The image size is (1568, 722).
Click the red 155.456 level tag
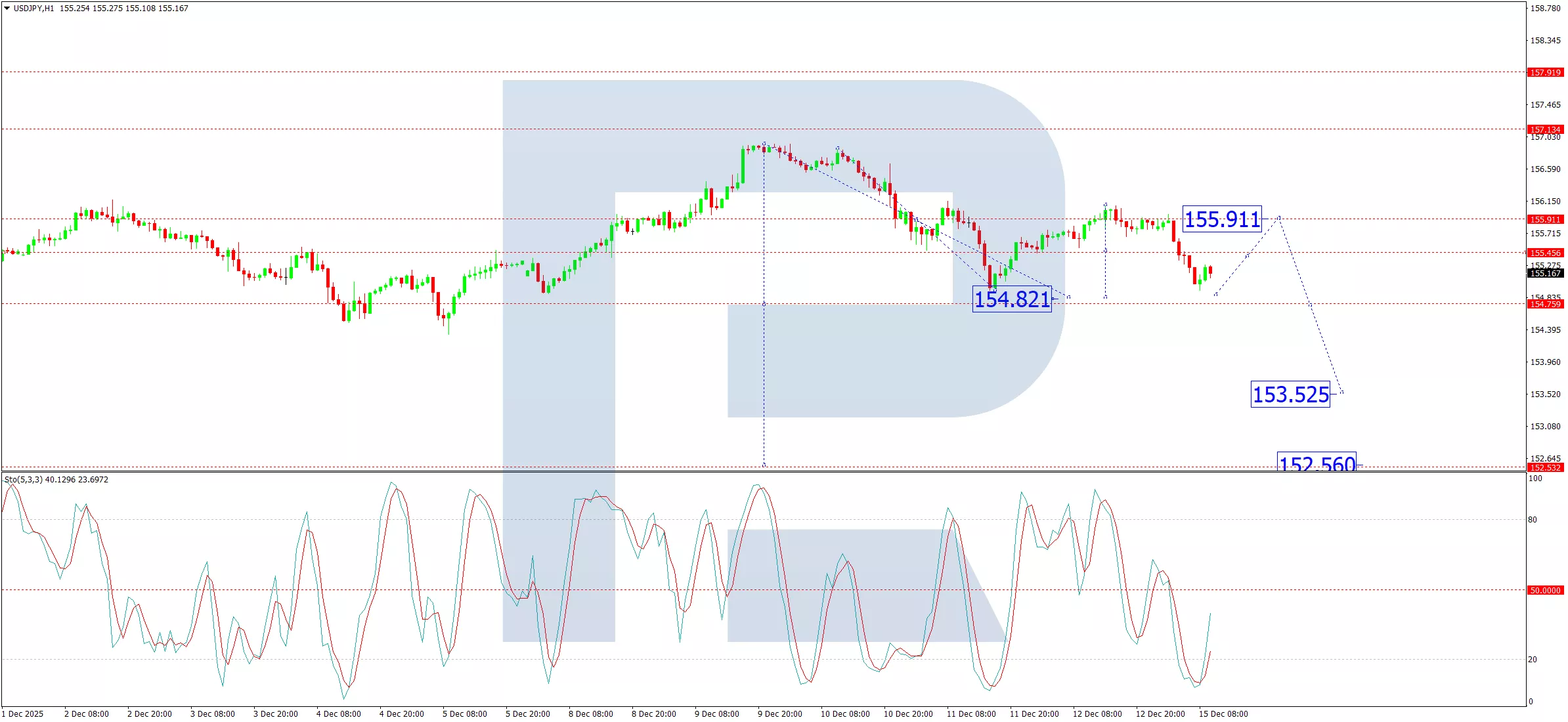[x=1544, y=253]
